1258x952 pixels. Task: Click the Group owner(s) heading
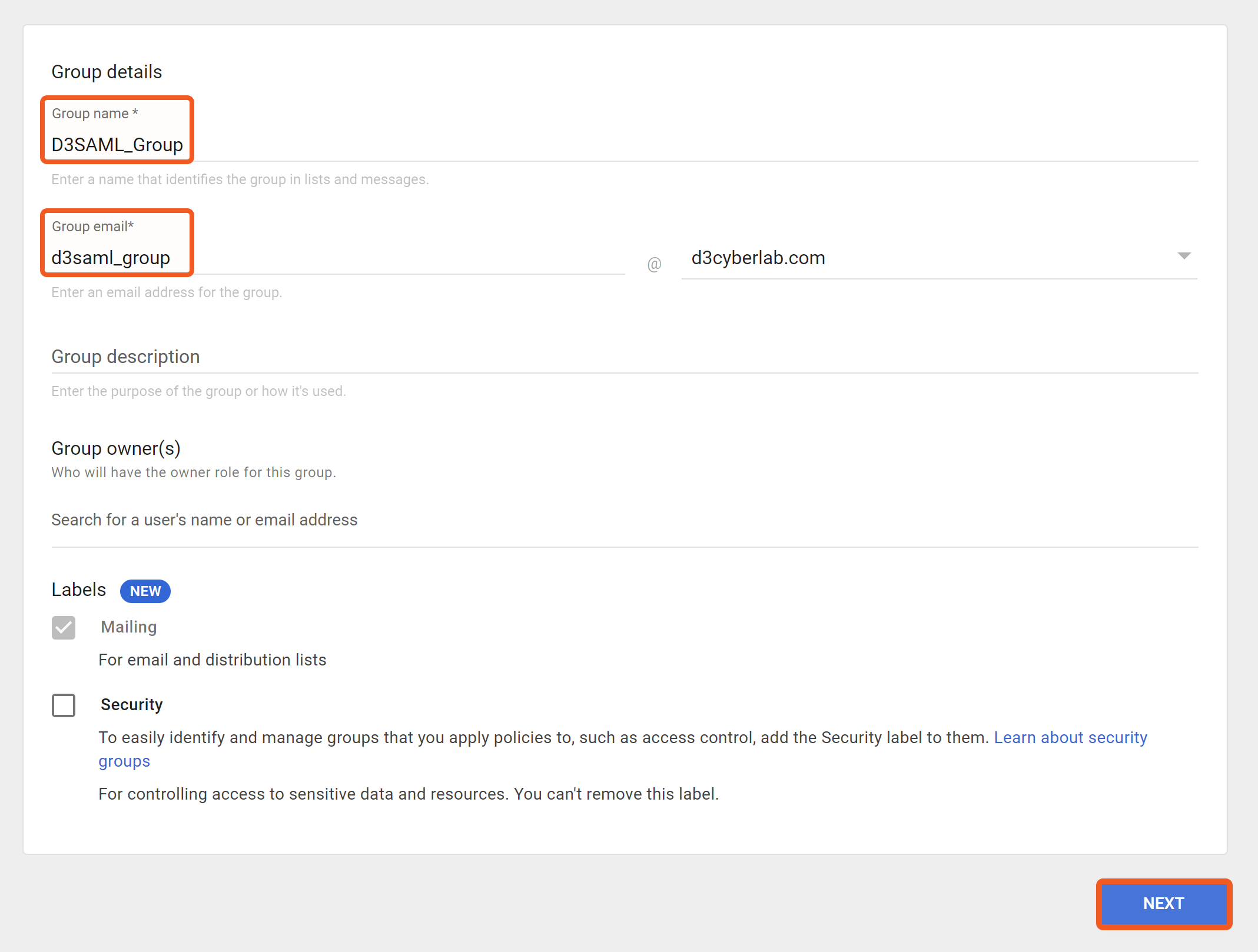pyautogui.click(x=116, y=448)
